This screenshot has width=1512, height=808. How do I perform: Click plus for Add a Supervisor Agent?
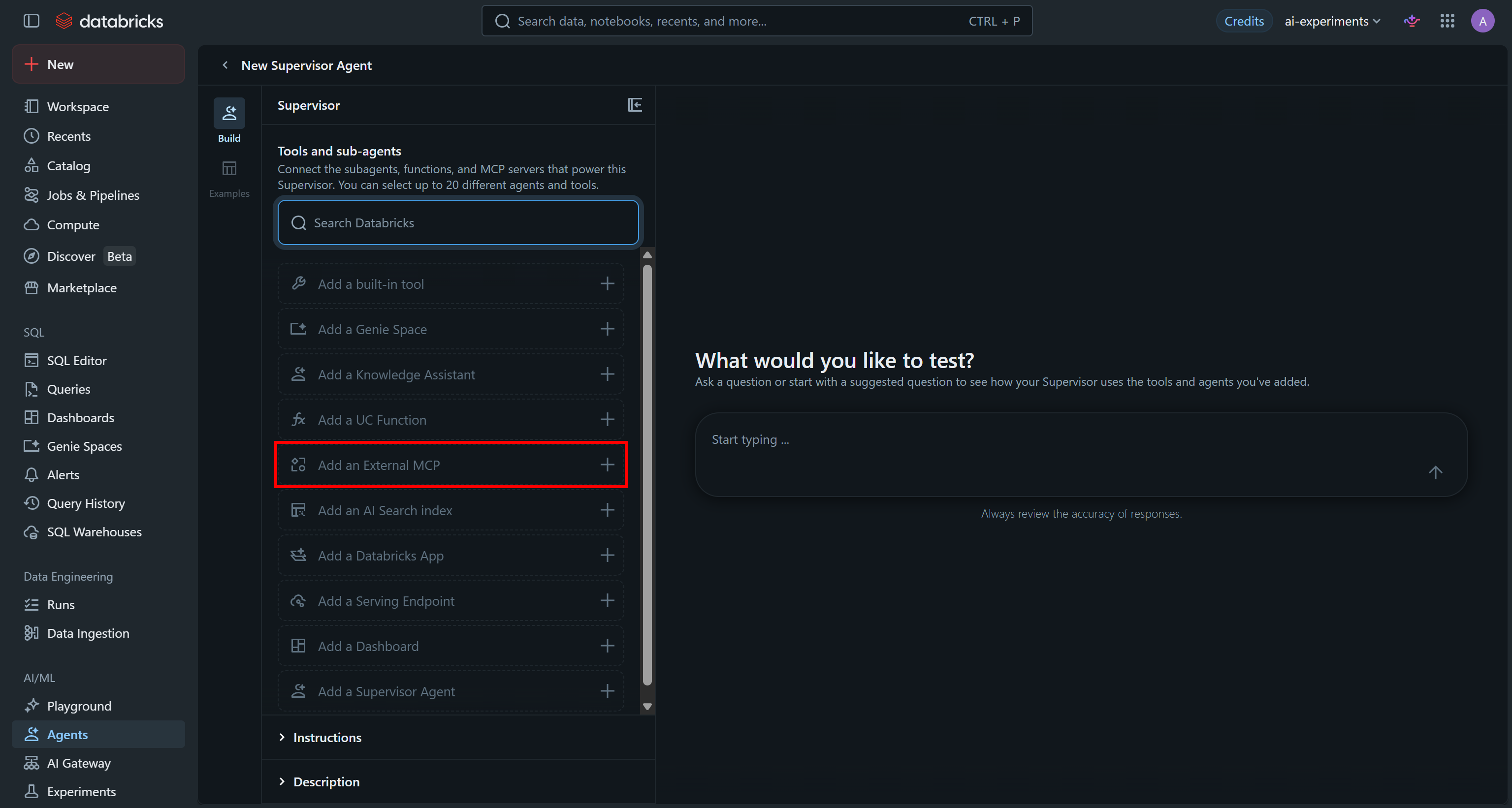[x=607, y=691]
